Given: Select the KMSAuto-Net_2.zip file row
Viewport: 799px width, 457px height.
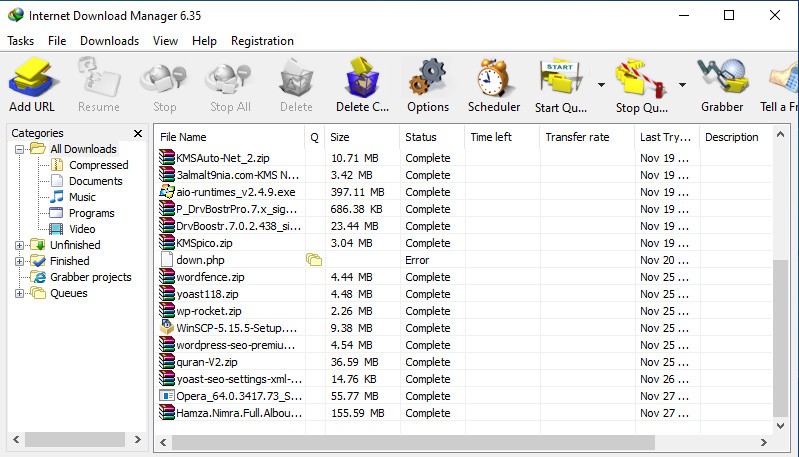Looking at the screenshot, I should (463, 158).
